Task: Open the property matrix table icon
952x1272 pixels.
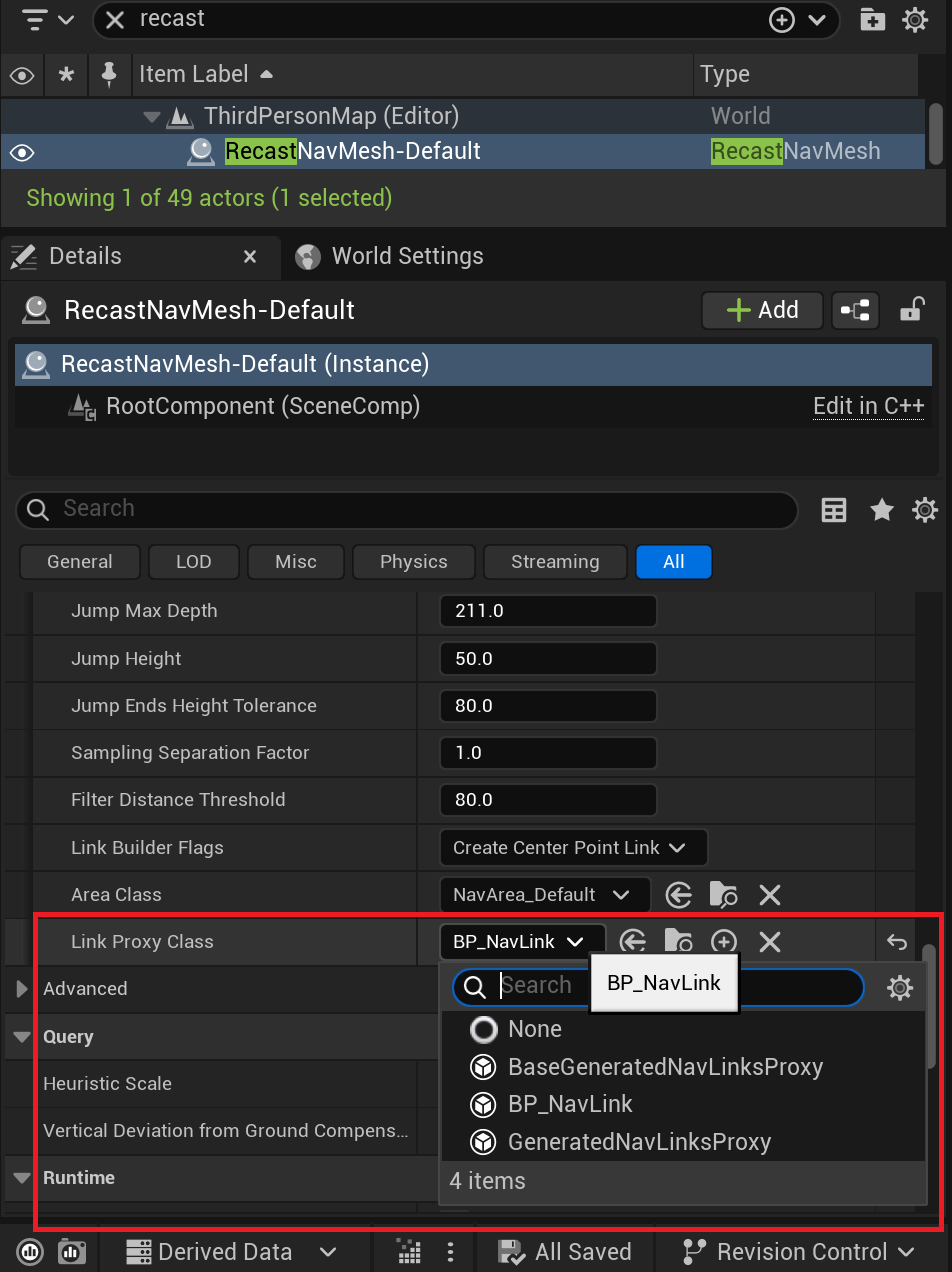Action: (834, 510)
